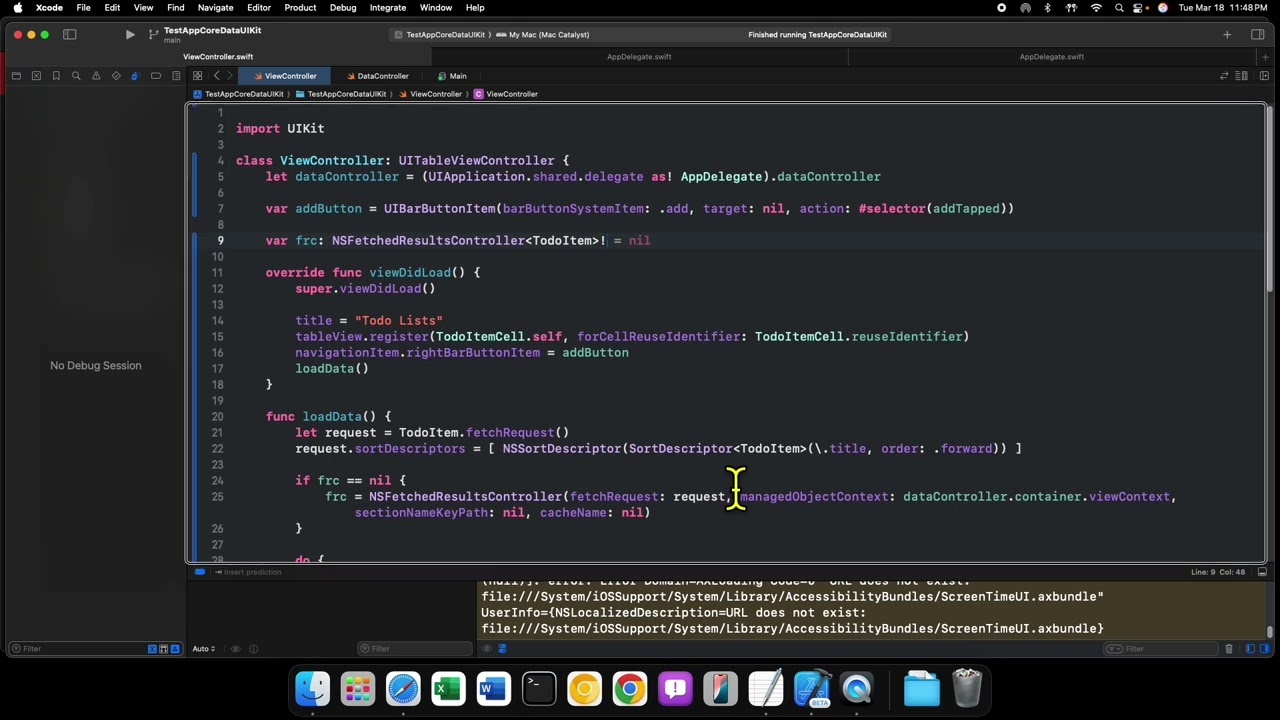Open the Xcode menu
The image size is (1280, 720).
tap(49, 8)
